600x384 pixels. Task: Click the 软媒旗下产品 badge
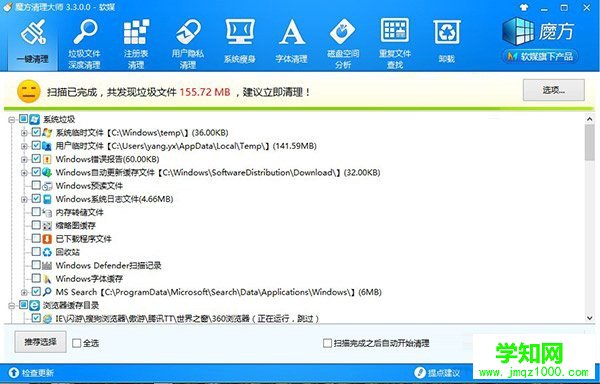coord(540,57)
